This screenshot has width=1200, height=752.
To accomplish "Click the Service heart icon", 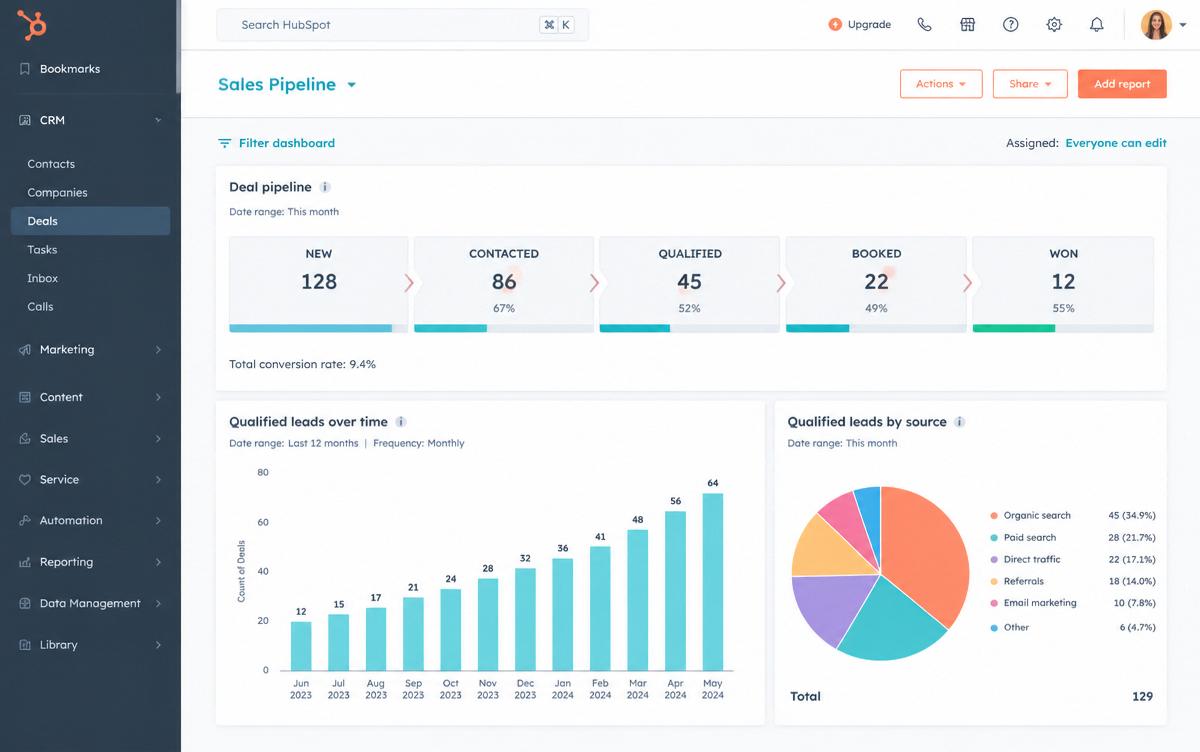I will click(x=25, y=480).
